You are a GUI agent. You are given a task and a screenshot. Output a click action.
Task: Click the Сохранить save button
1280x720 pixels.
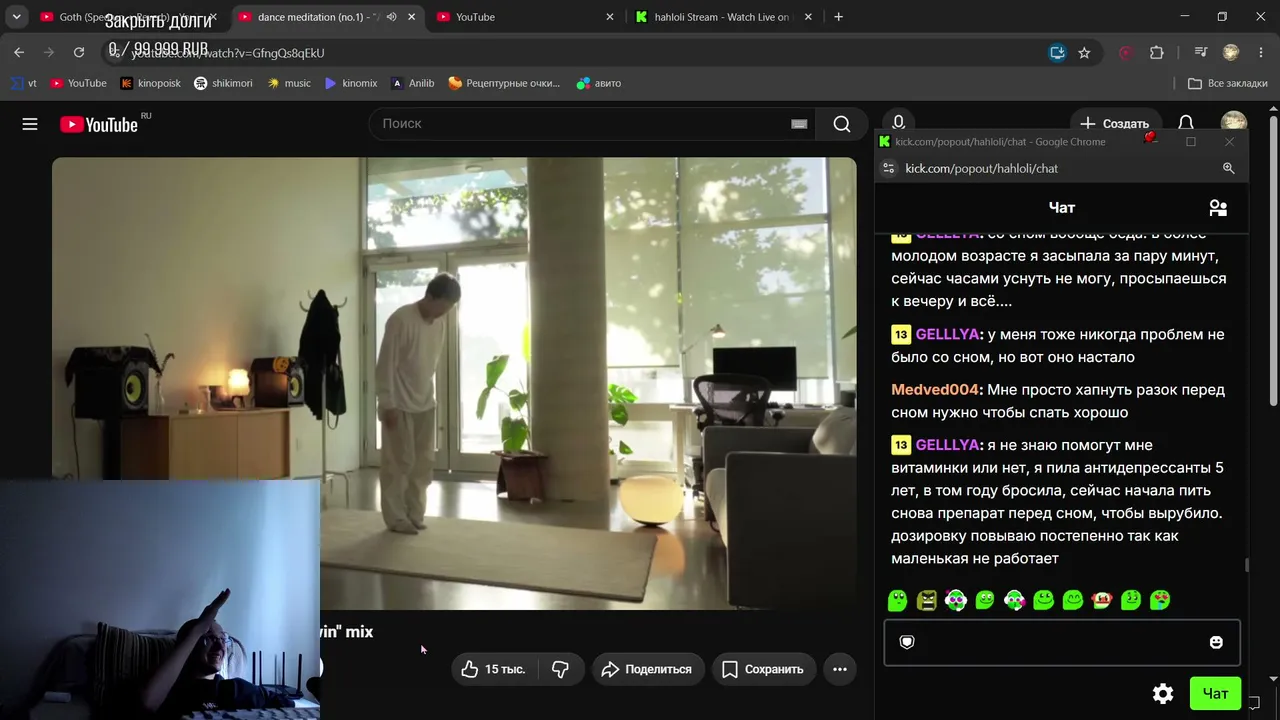pyautogui.click(x=763, y=669)
